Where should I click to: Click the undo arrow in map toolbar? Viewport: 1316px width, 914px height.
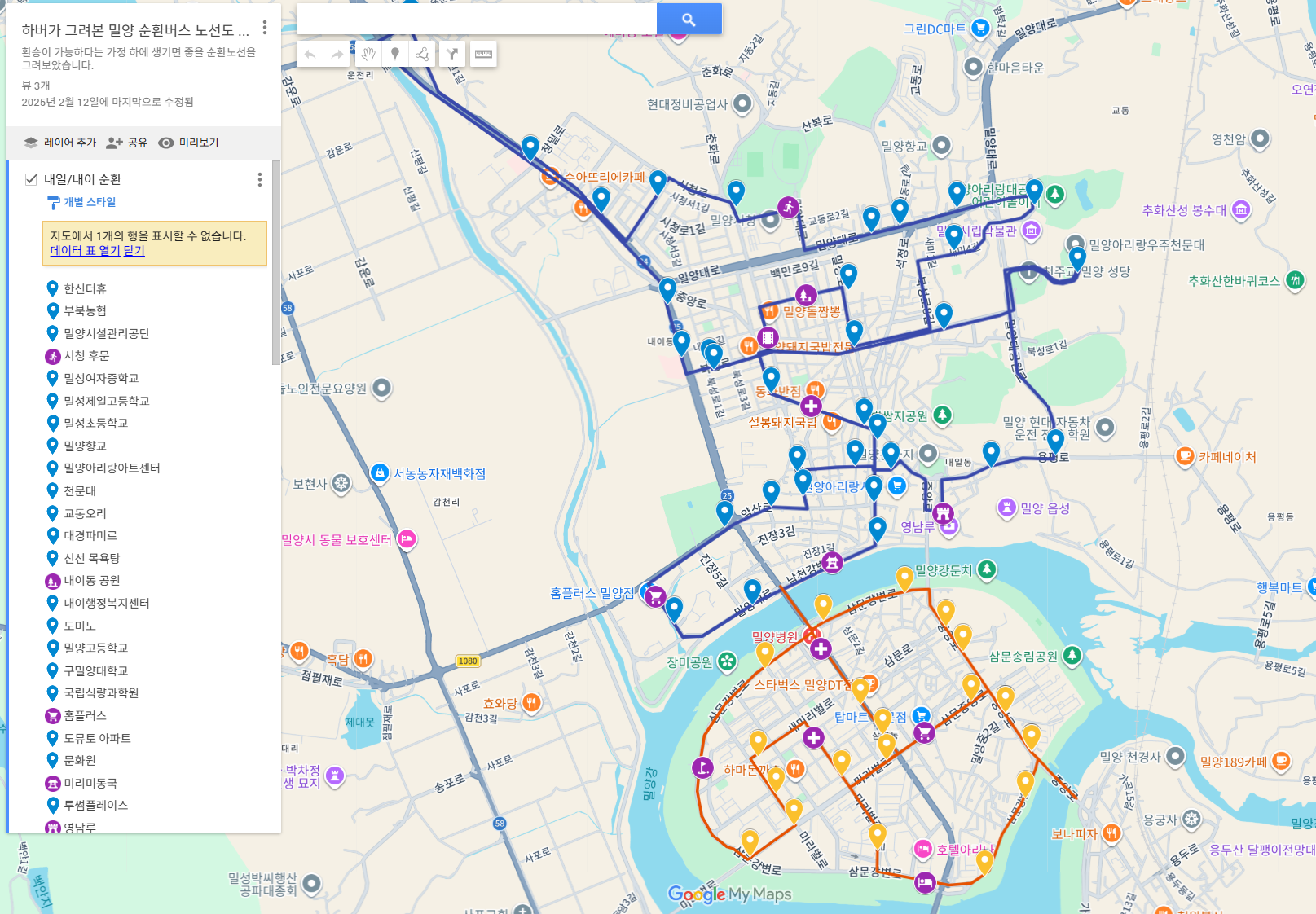pyautogui.click(x=310, y=55)
